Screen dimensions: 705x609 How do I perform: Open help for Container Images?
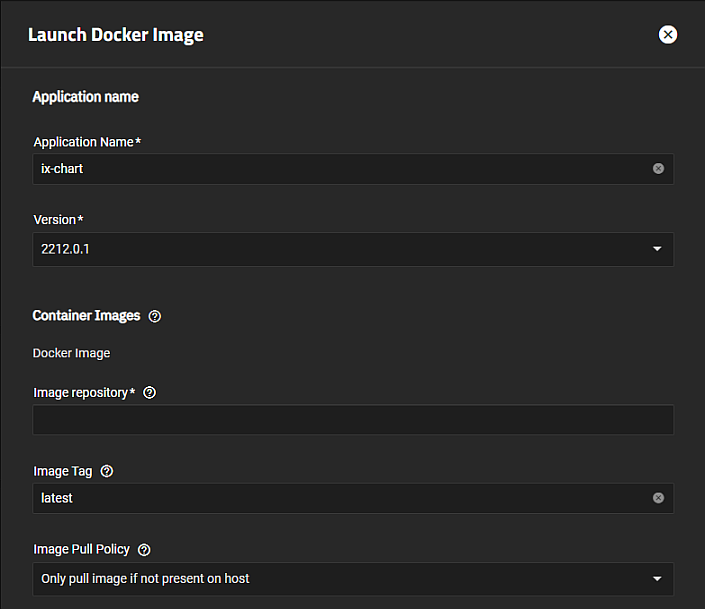(155, 316)
